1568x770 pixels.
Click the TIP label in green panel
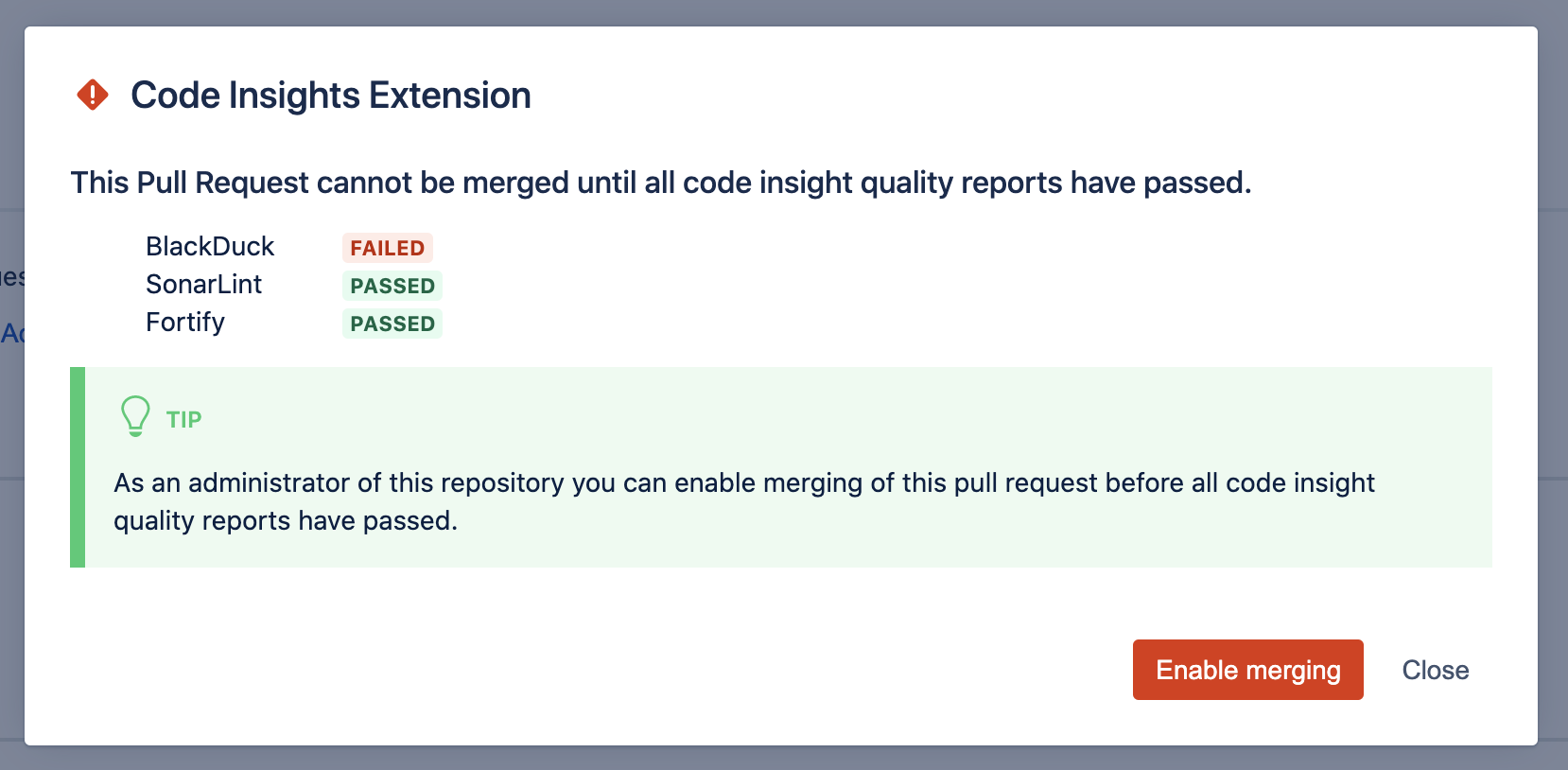click(x=184, y=419)
